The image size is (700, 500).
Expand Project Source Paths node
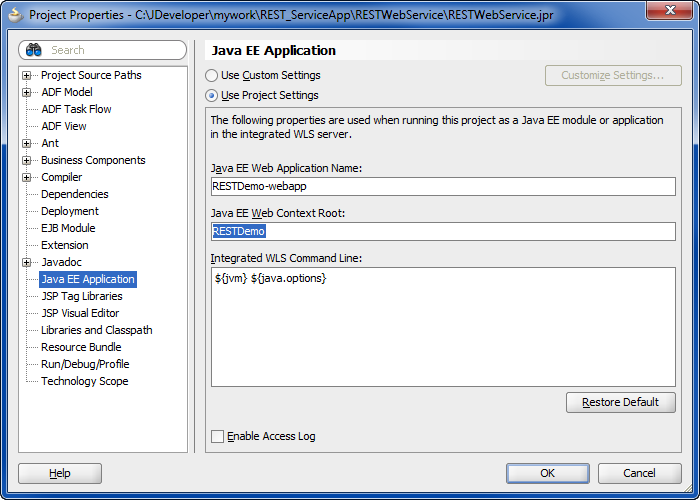pyautogui.click(x=26, y=75)
